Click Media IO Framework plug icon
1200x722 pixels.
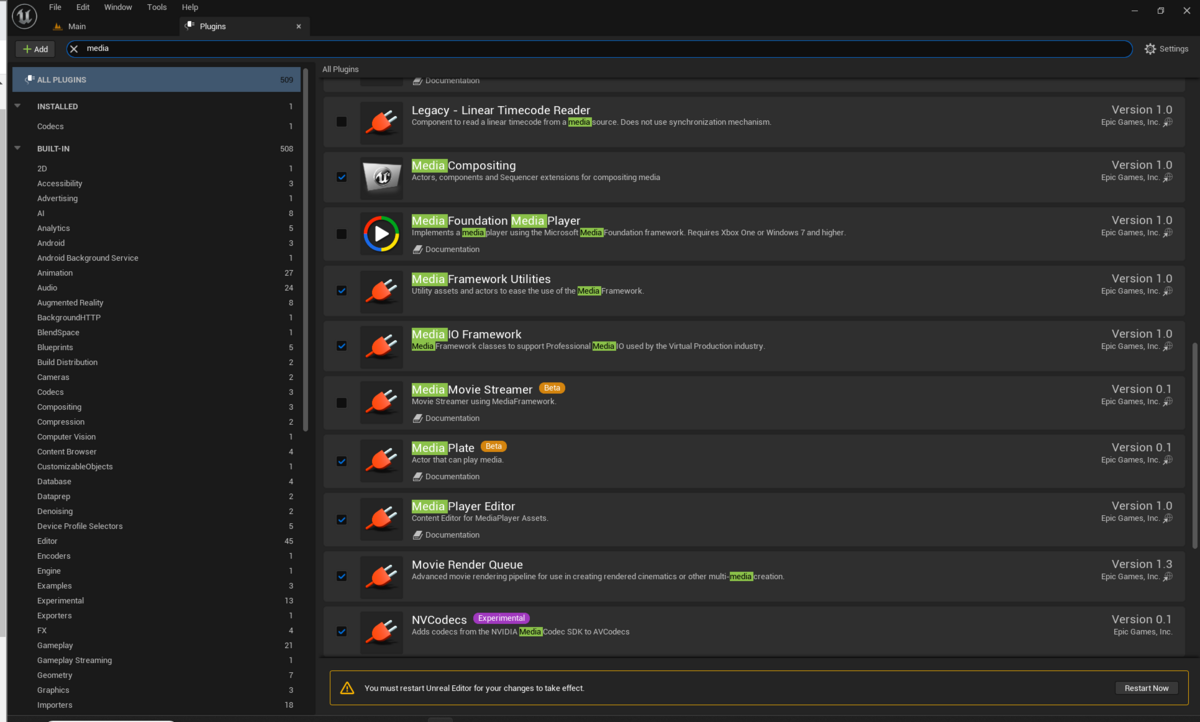pos(381,346)
